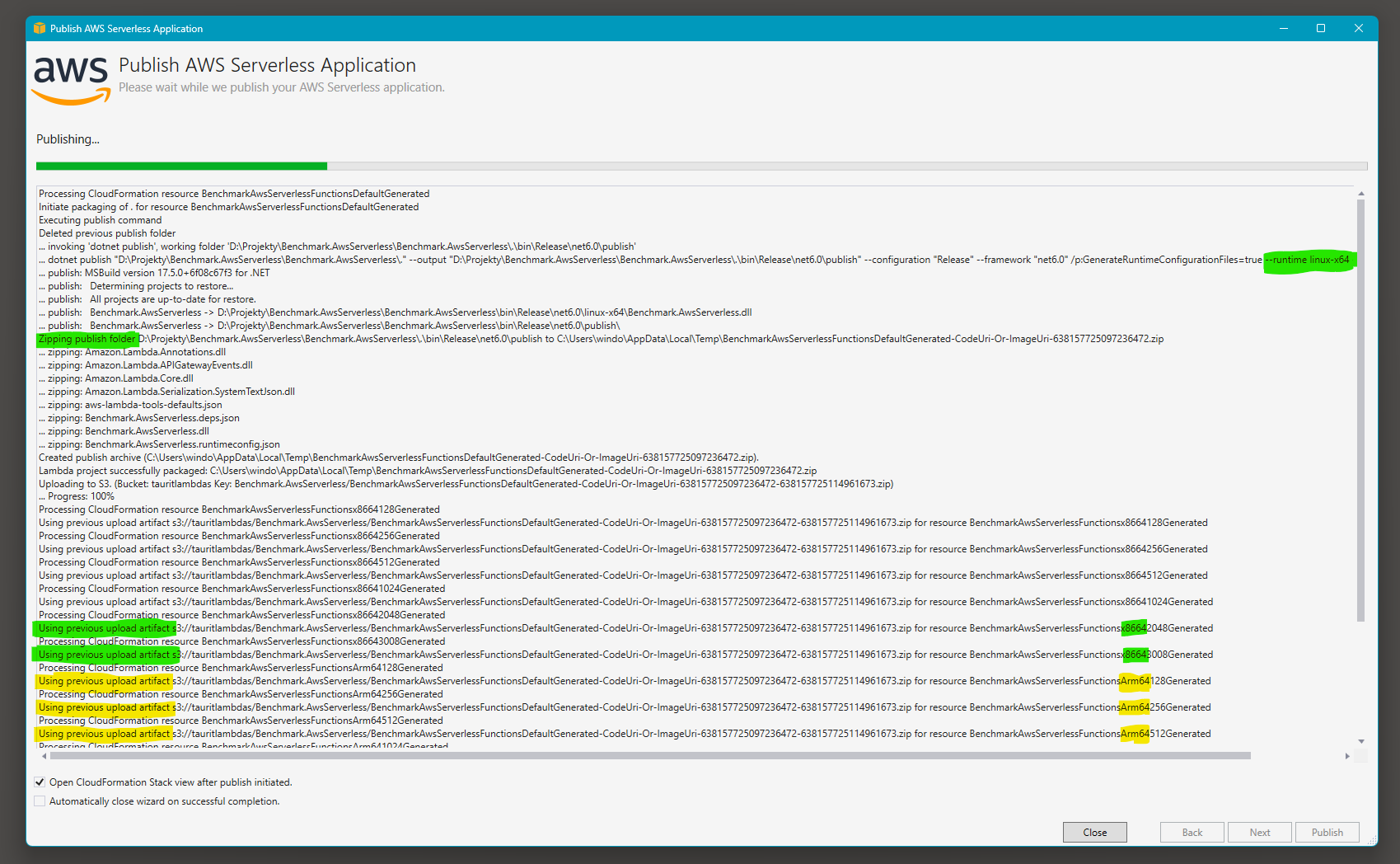Click the Close button
The height and width of the screenshot is (864, 1400).
[x=1094, y=833]
